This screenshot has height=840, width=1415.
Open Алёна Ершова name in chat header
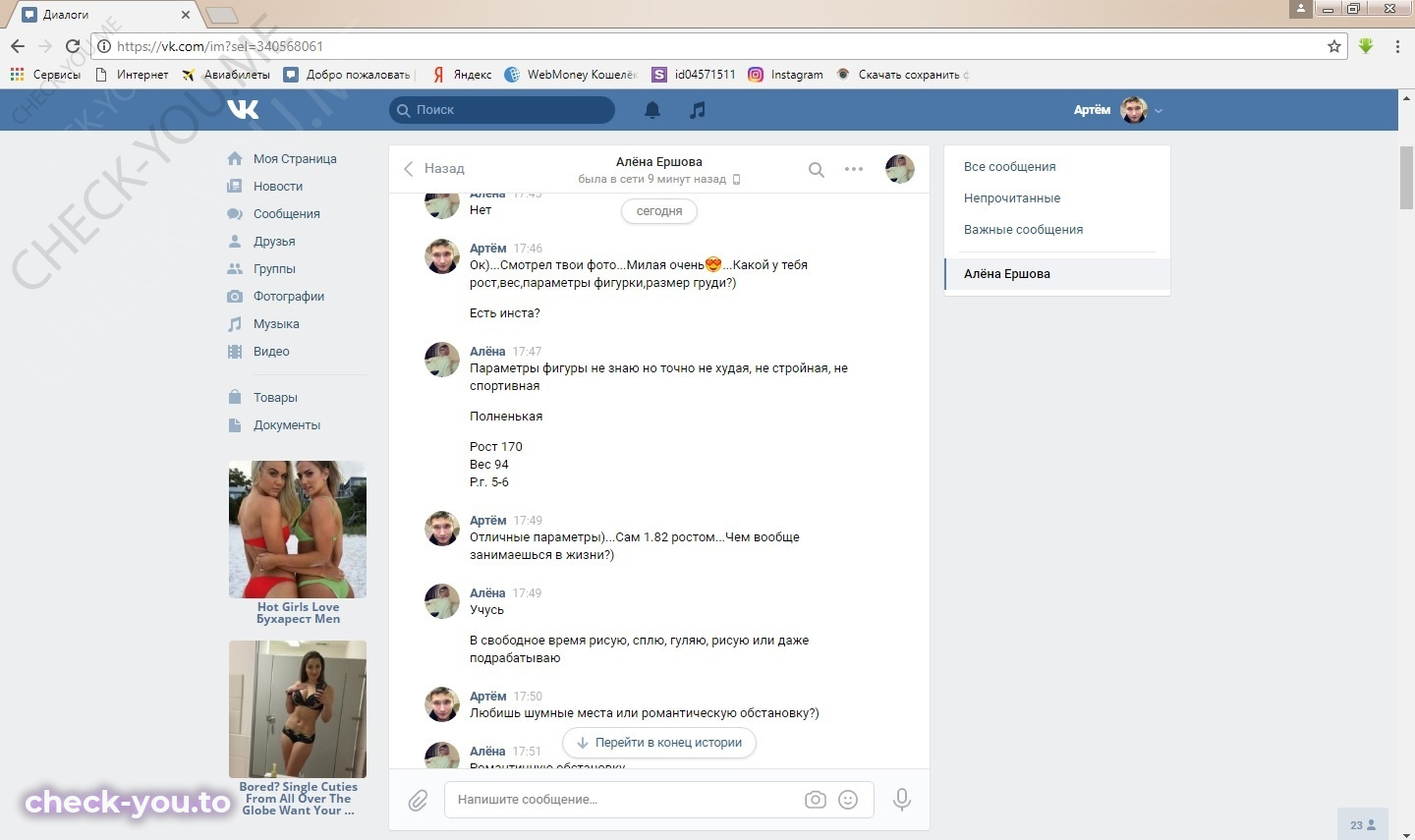(x=658, y=161)
